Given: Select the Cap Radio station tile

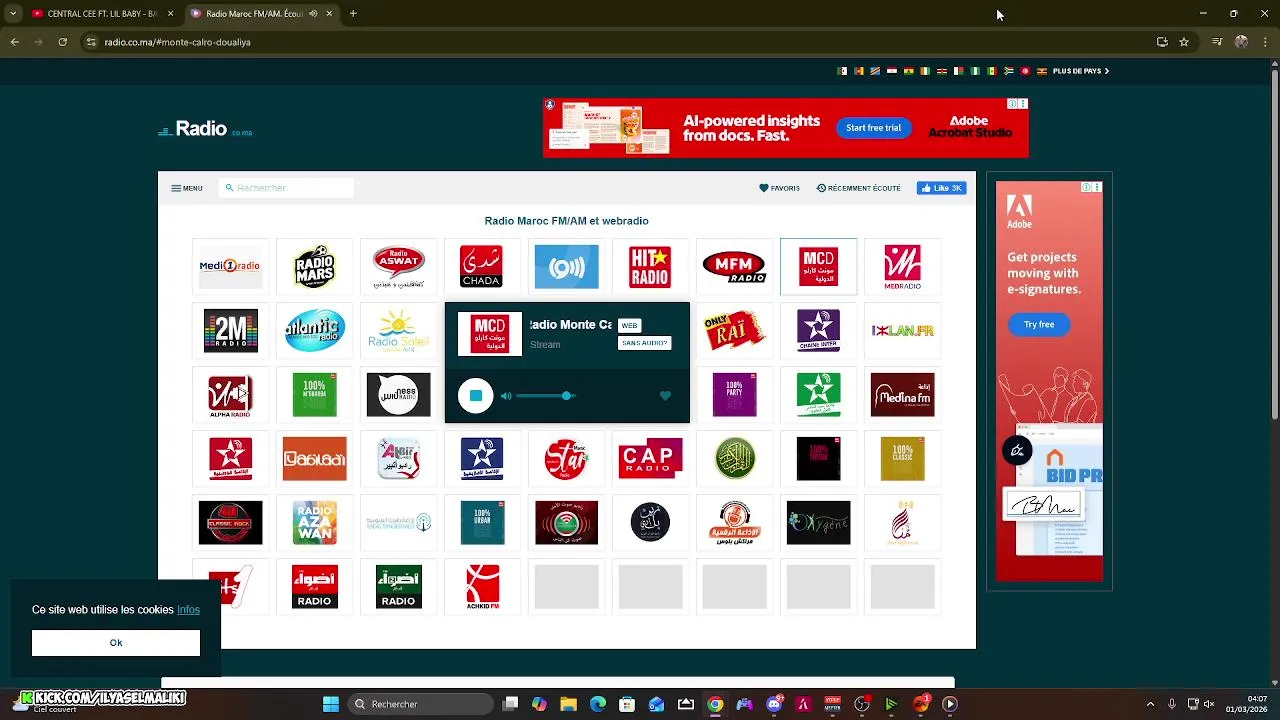Looking at the screenshot, I should [650, 459].
